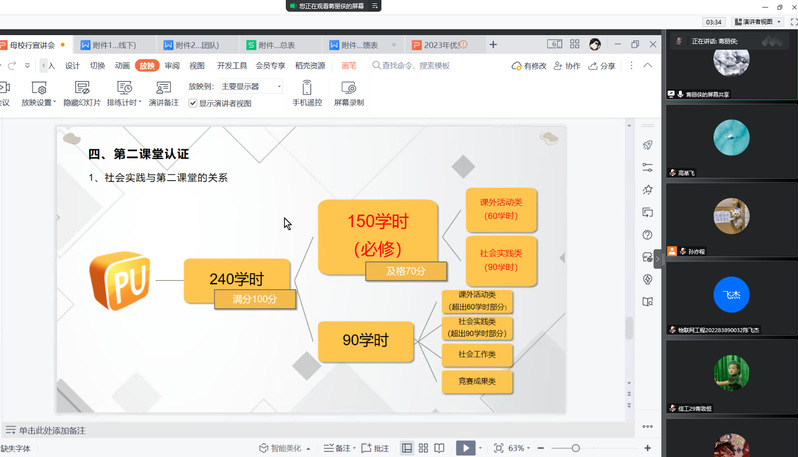The image size is (798, 457).
Task: Toggle the 备注 notes pane in status bar
Action: pyautogui.click(x=338, y=448)
